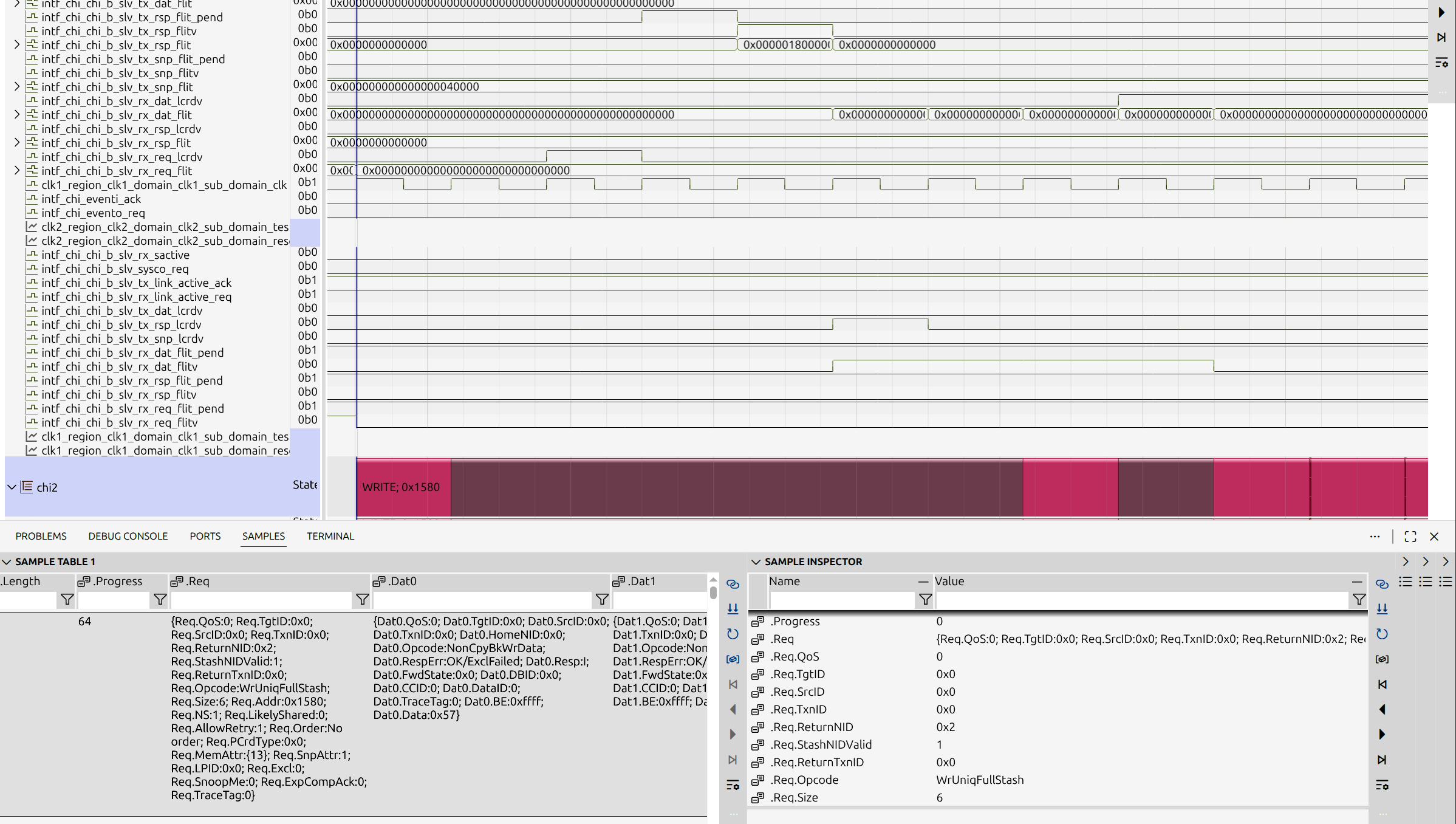Collapse the chi2 tree node
Image resolution: width=1456 pixels, height=824 pixels.
(x=12, y=487)
